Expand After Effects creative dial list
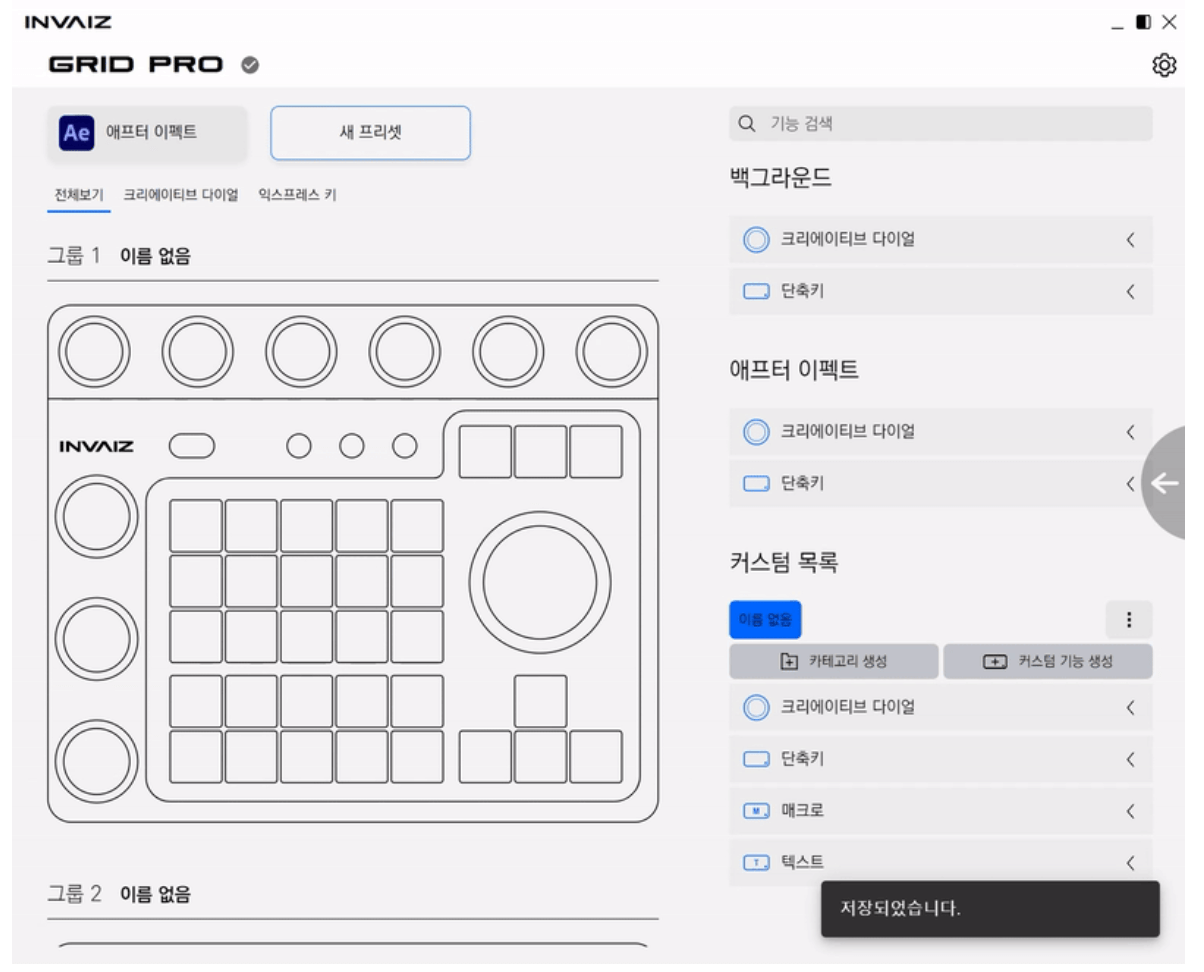The image size is (1204, 972). (x=940, y=432)
